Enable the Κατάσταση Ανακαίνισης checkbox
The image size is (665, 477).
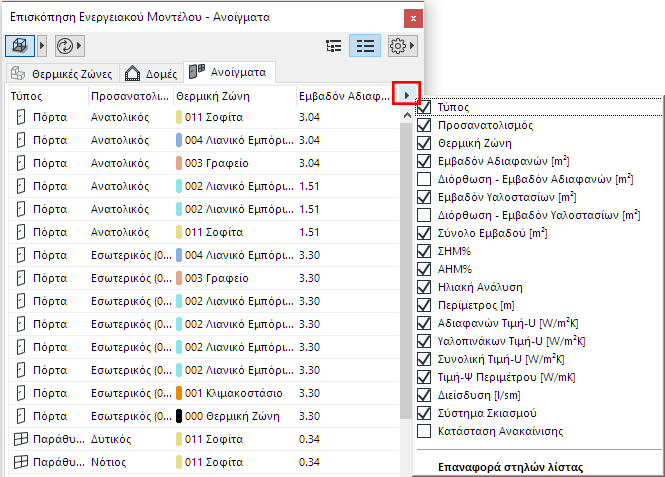[x=424, y=431]
